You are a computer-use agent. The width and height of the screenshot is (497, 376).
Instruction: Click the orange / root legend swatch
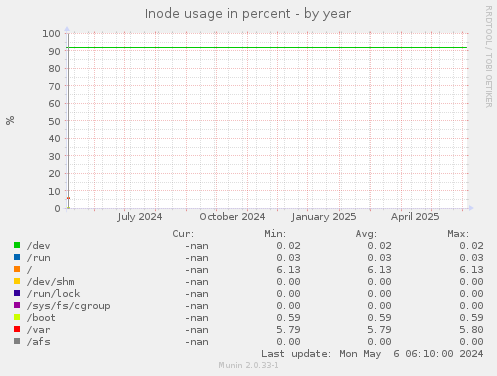click(x=17, y=269)
